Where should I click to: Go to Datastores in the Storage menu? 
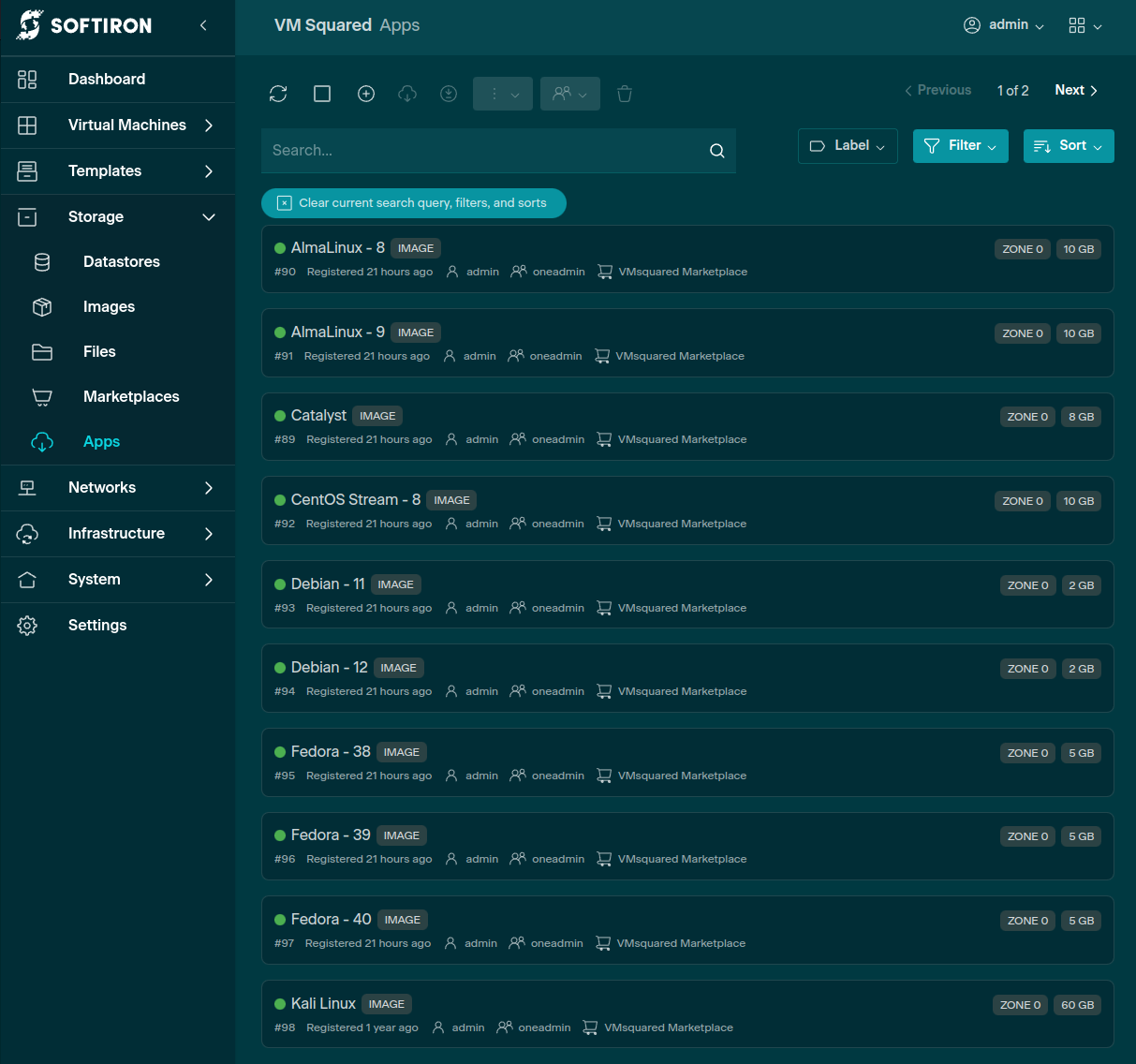coord(121,262)
